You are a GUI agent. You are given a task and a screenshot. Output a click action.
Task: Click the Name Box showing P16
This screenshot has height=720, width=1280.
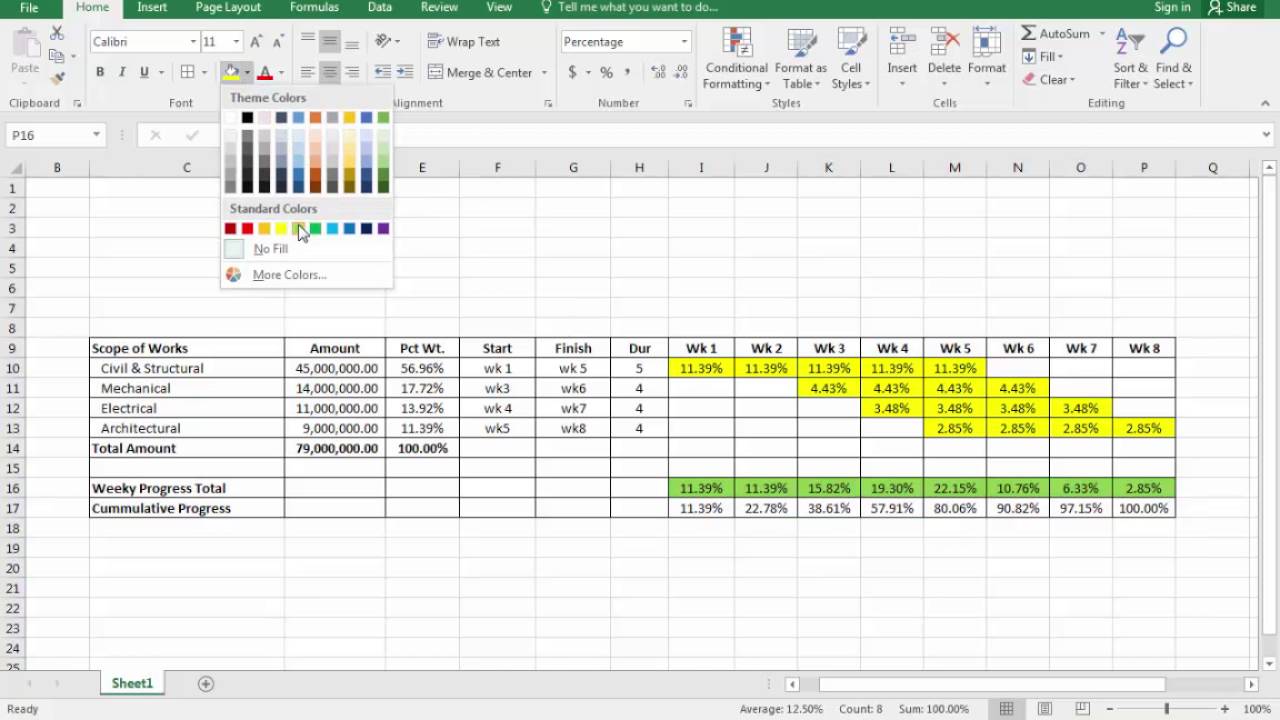point(48,135)
